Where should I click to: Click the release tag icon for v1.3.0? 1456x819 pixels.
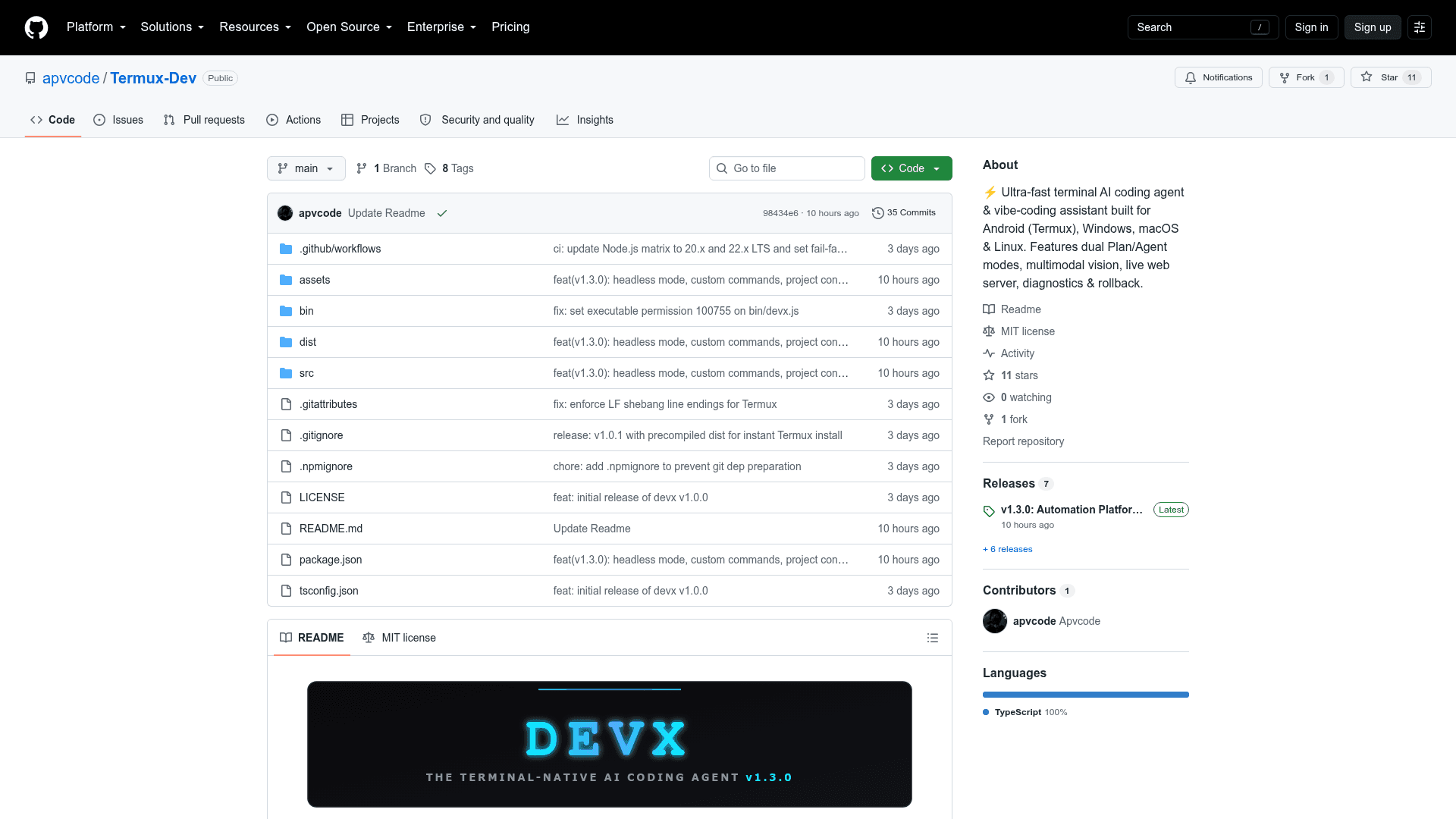click(989, 511)
